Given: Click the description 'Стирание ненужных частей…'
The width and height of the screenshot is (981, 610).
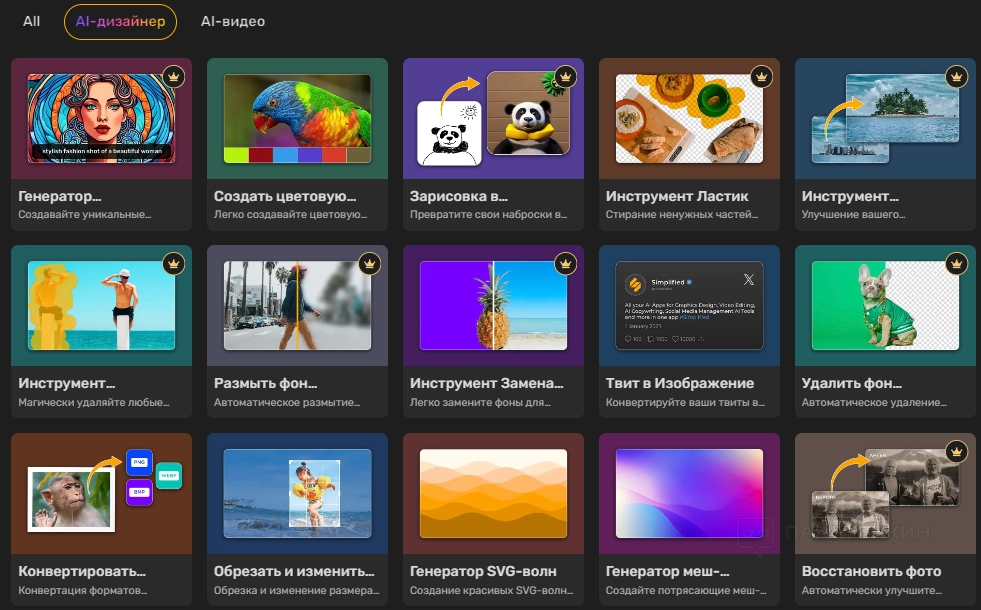Looking at the screenshot, I should click(x=682, y=215).
